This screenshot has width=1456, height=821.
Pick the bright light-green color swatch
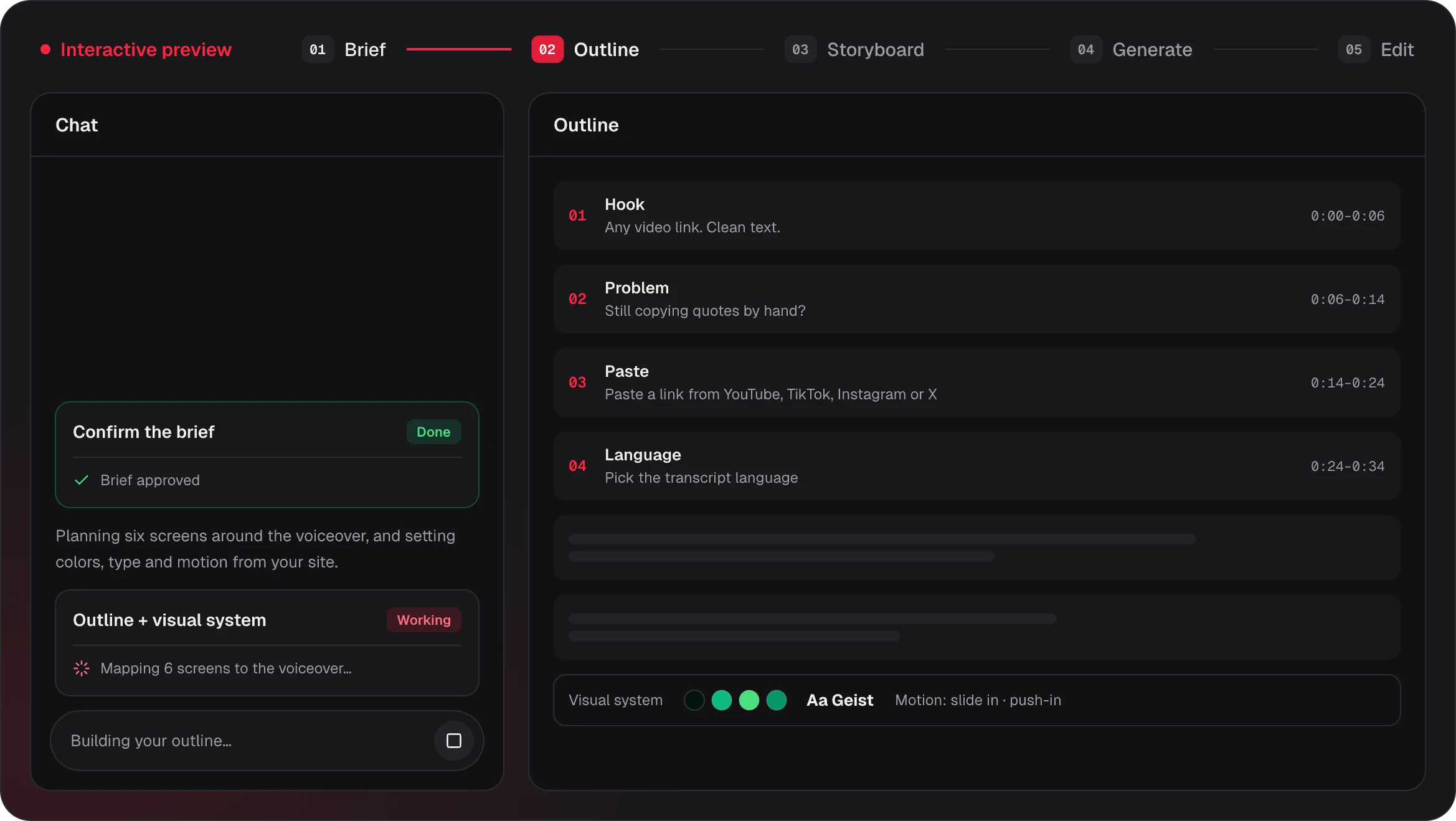[x=749, y=700]
